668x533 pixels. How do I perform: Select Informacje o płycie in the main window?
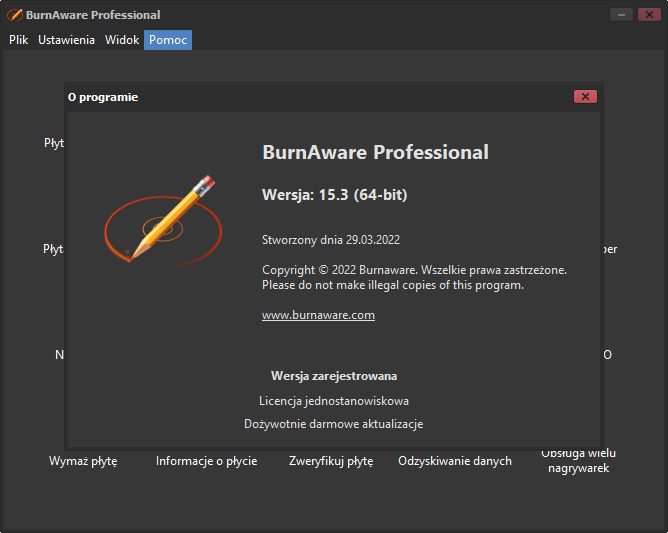click(207, 461)
